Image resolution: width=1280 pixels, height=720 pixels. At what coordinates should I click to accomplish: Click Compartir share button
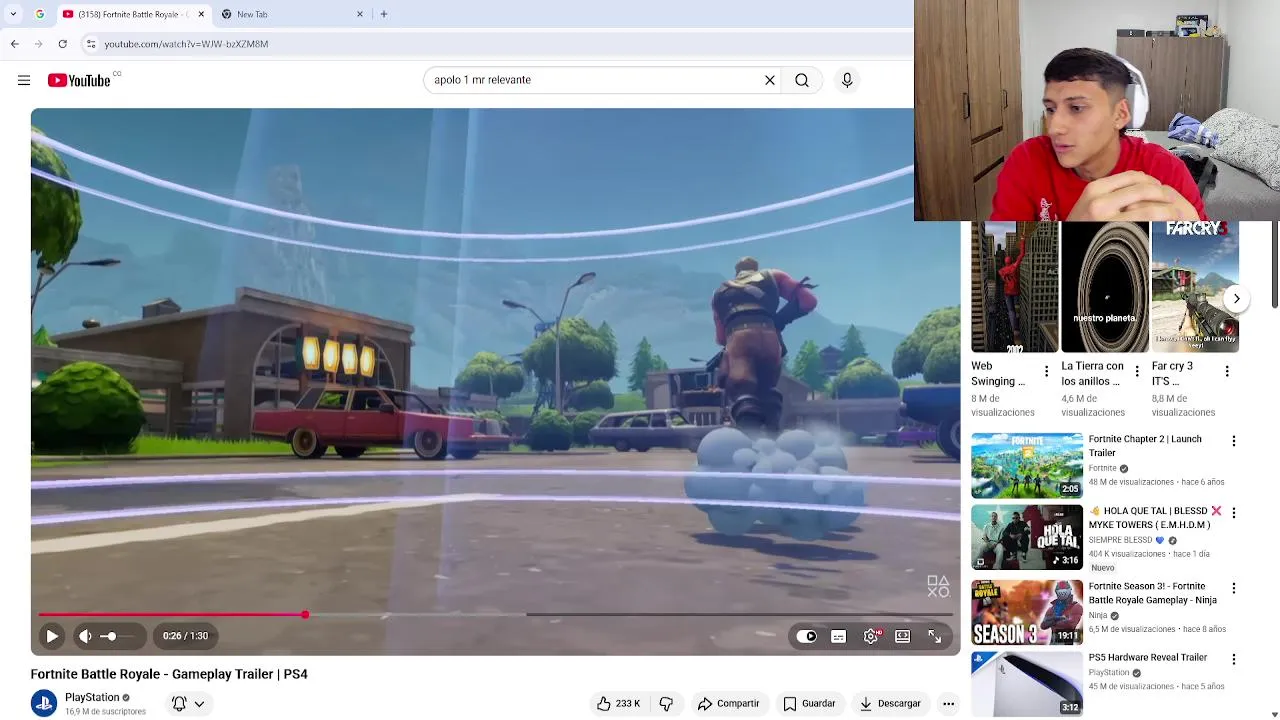[x=728, y=704]
